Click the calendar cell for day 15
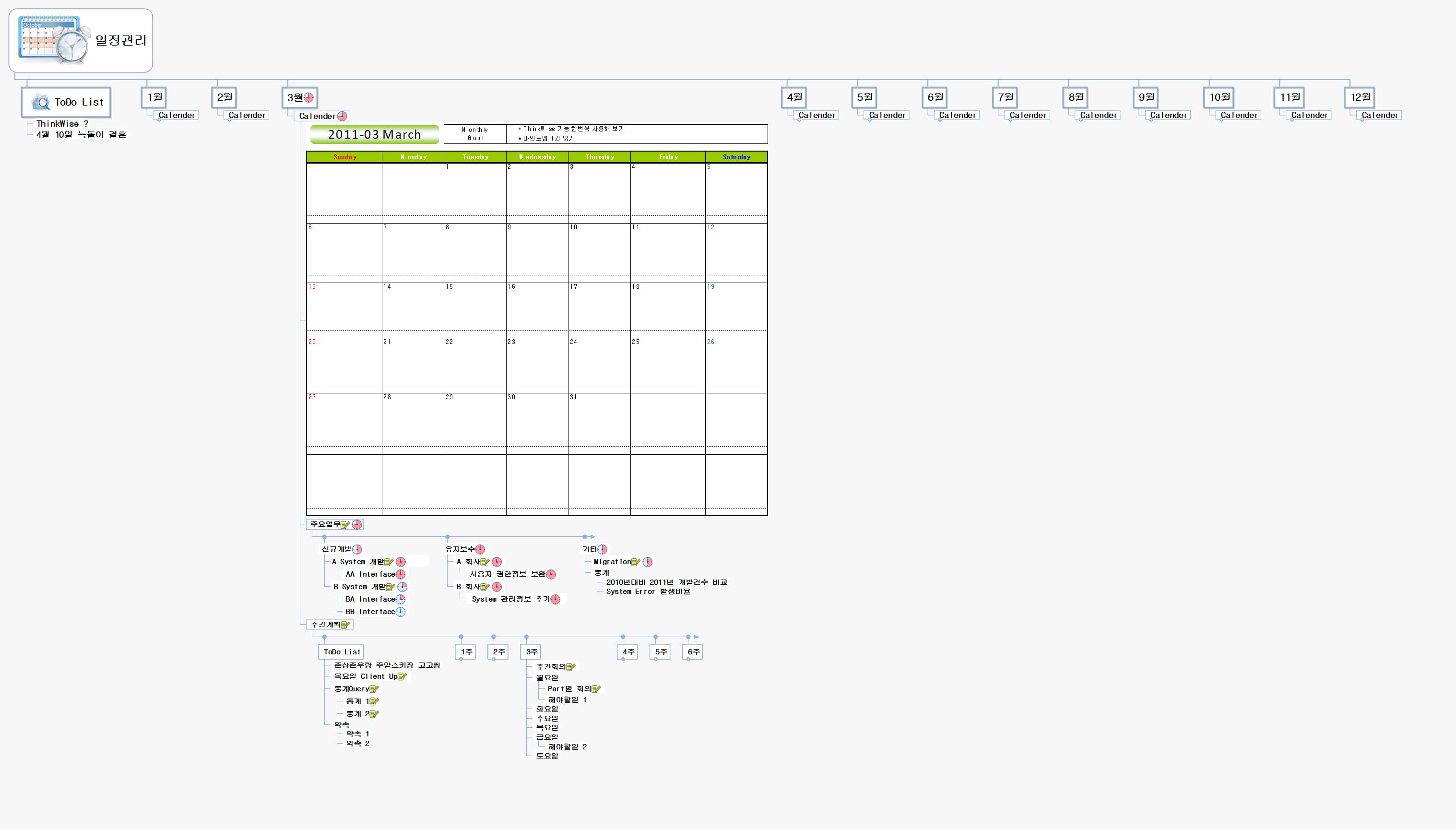The image size is (1456, 829). pyautogui.click(x=475, y=308)
